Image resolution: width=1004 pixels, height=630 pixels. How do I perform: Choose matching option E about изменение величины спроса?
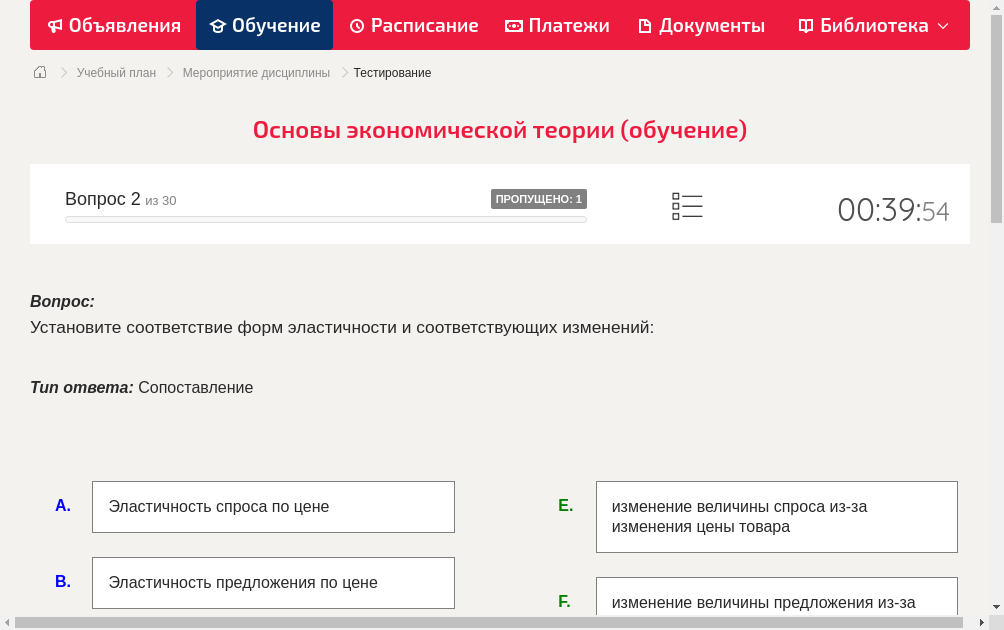(x=776, y=516)
